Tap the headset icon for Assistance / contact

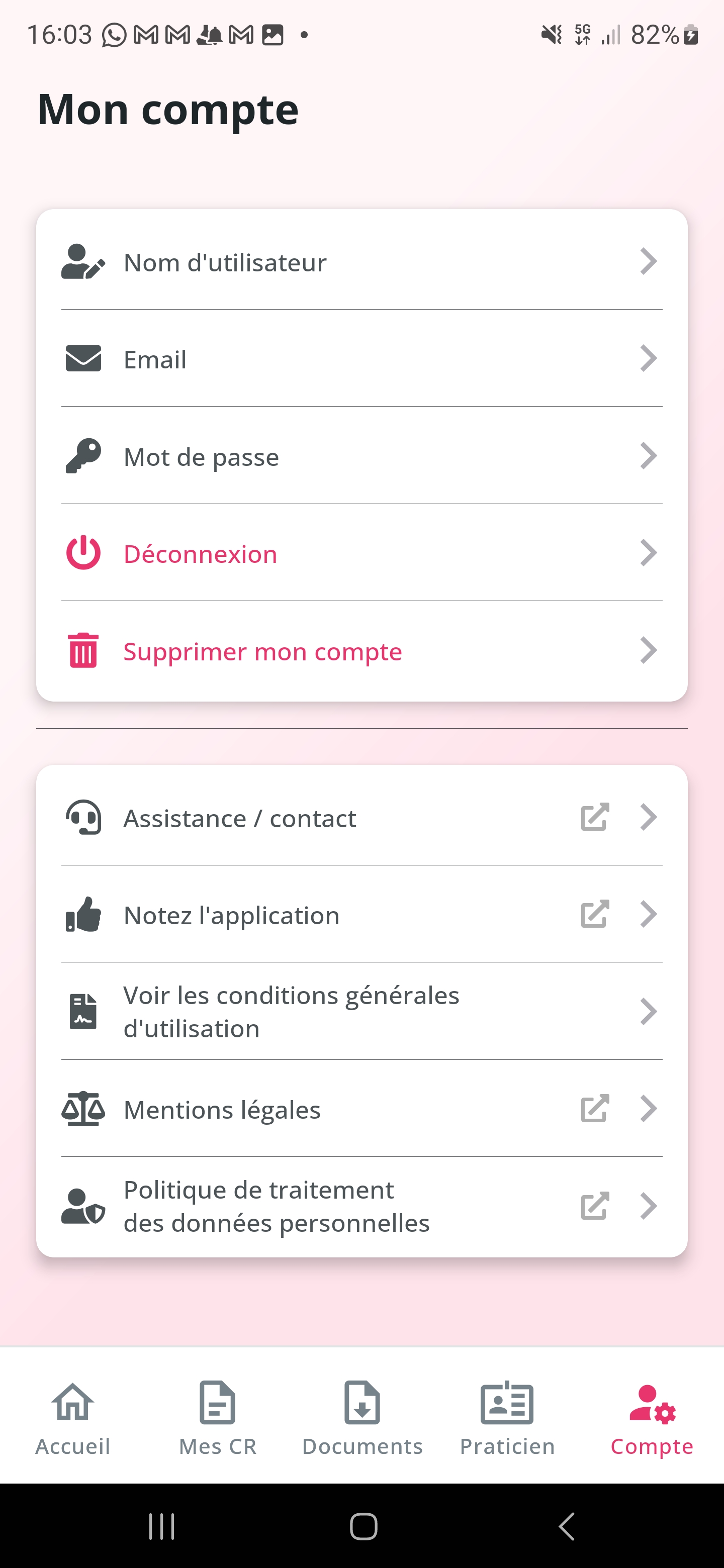pyautogui.click(x=83, y=817)
